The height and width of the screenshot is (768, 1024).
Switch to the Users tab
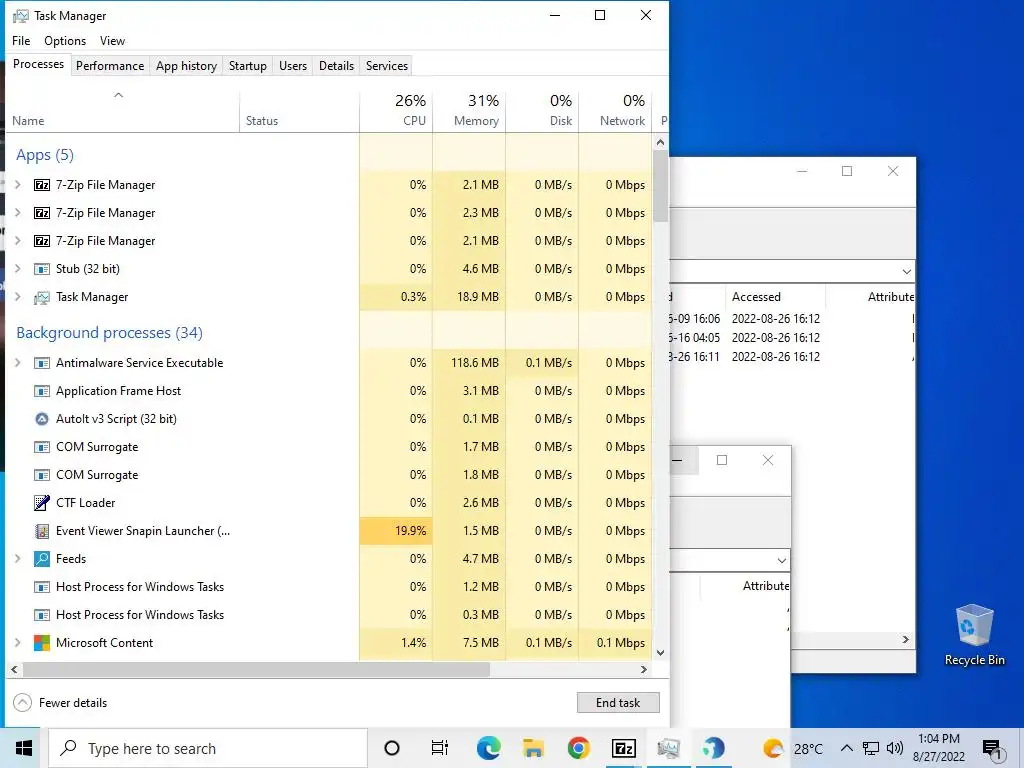pos(293,66)
